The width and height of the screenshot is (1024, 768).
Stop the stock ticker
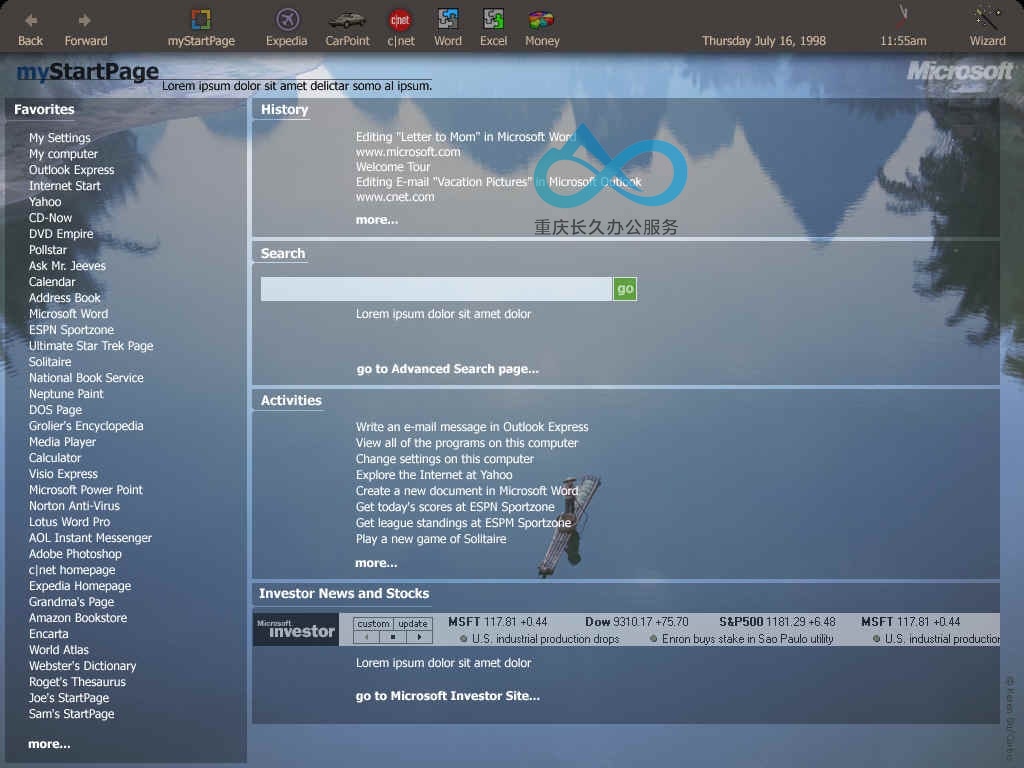point(393,637)
